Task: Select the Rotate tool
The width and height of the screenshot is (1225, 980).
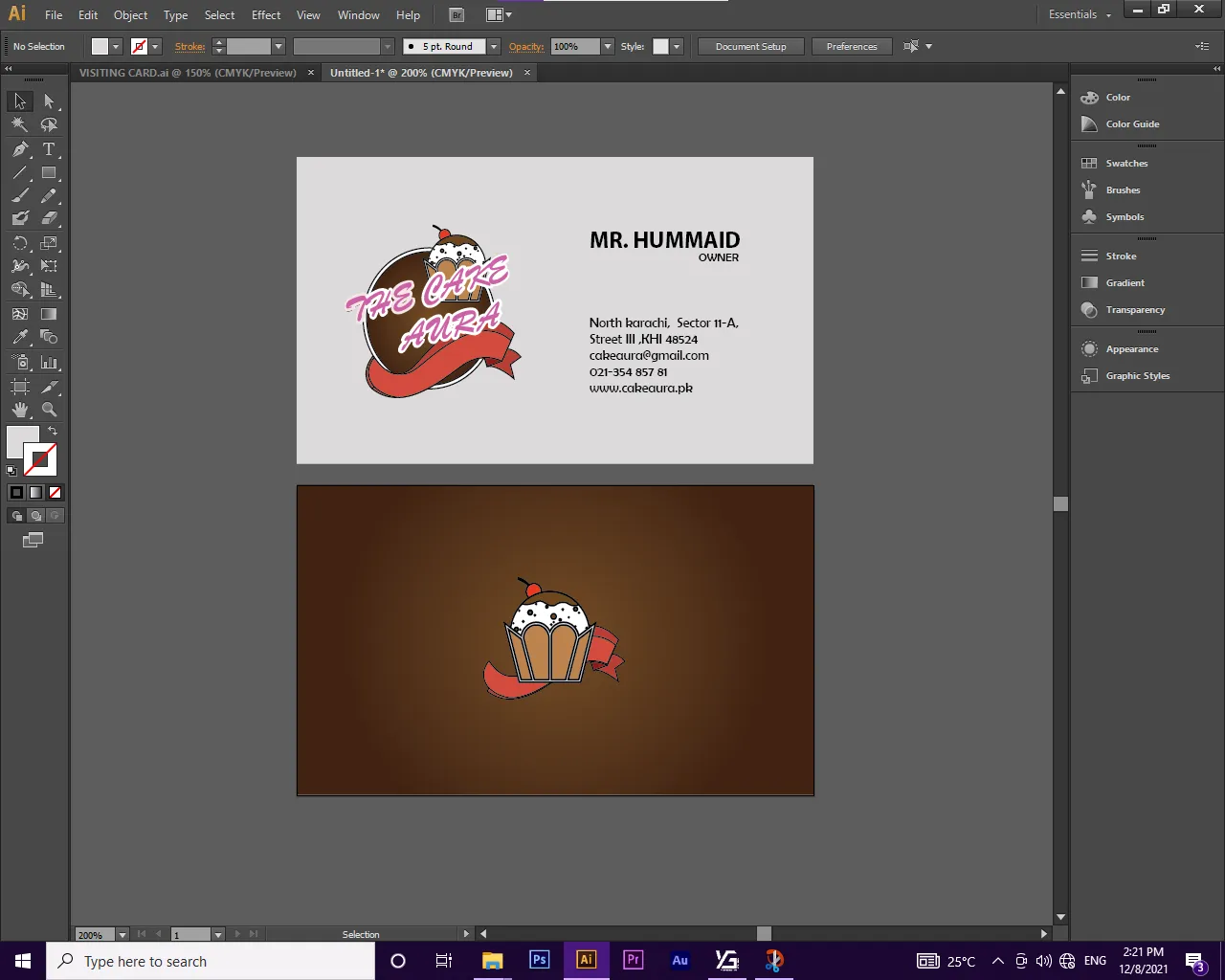Action: (20, 243)
